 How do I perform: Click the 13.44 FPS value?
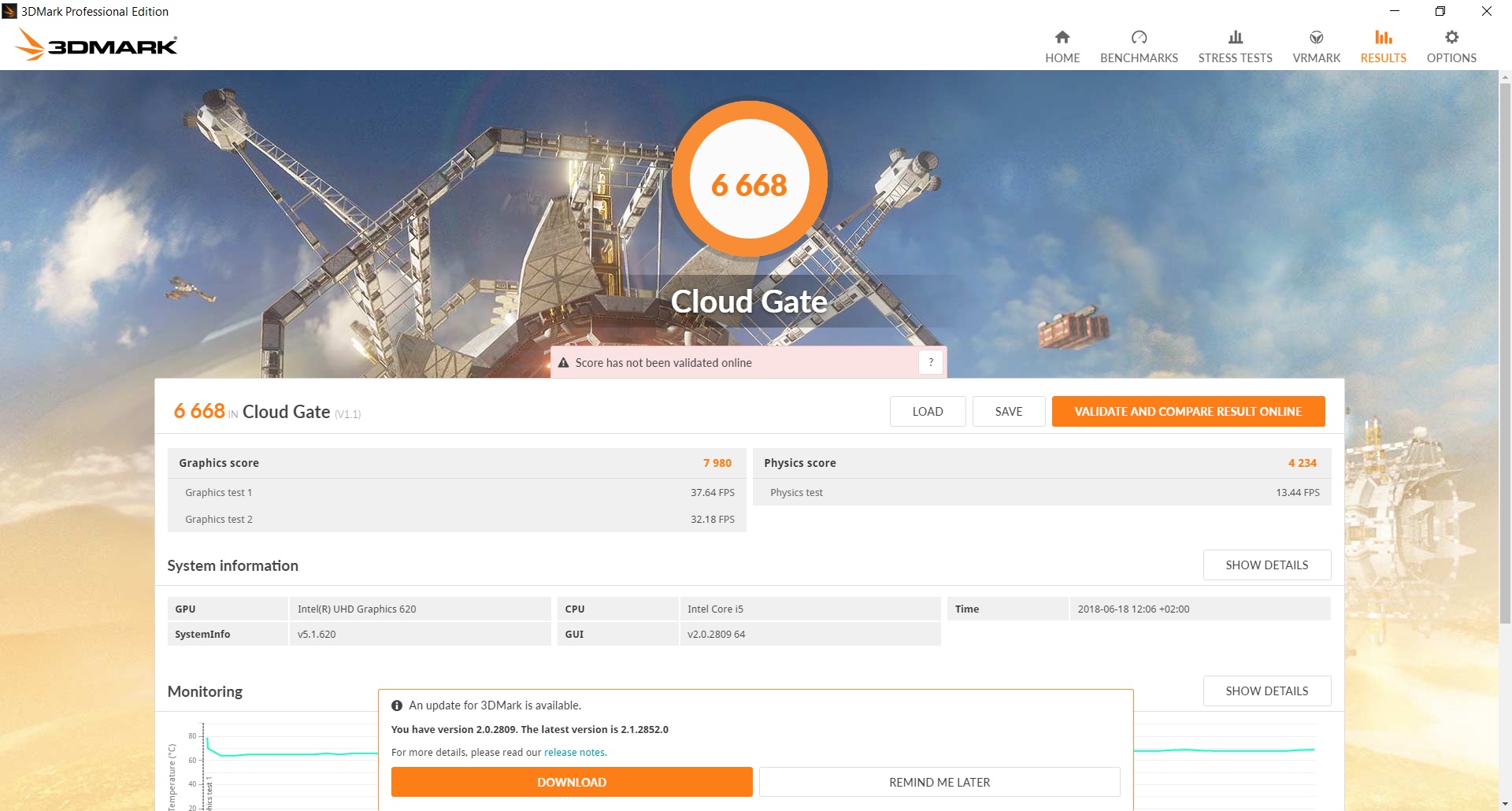click(x=1298, y=492)
